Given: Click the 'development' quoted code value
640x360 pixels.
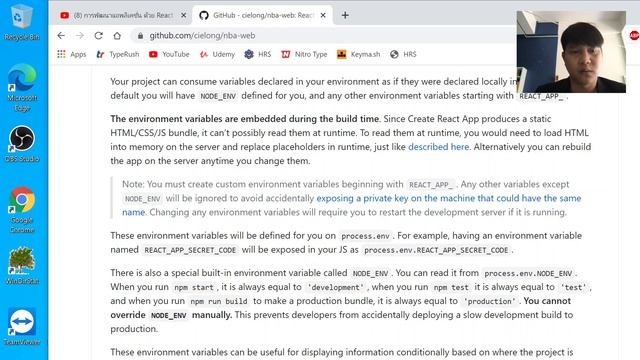Looking at the screenshot, I should click(335, 287).
